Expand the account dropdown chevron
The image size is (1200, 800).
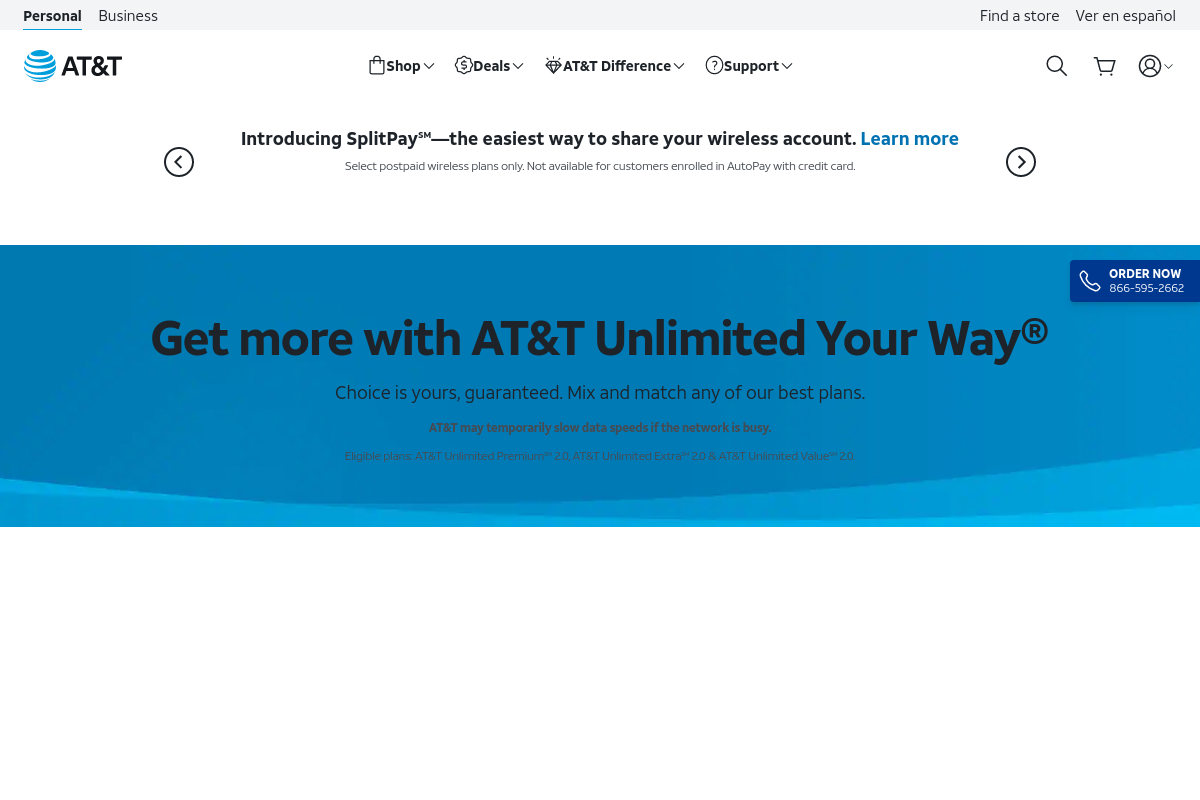[1169, 66]
